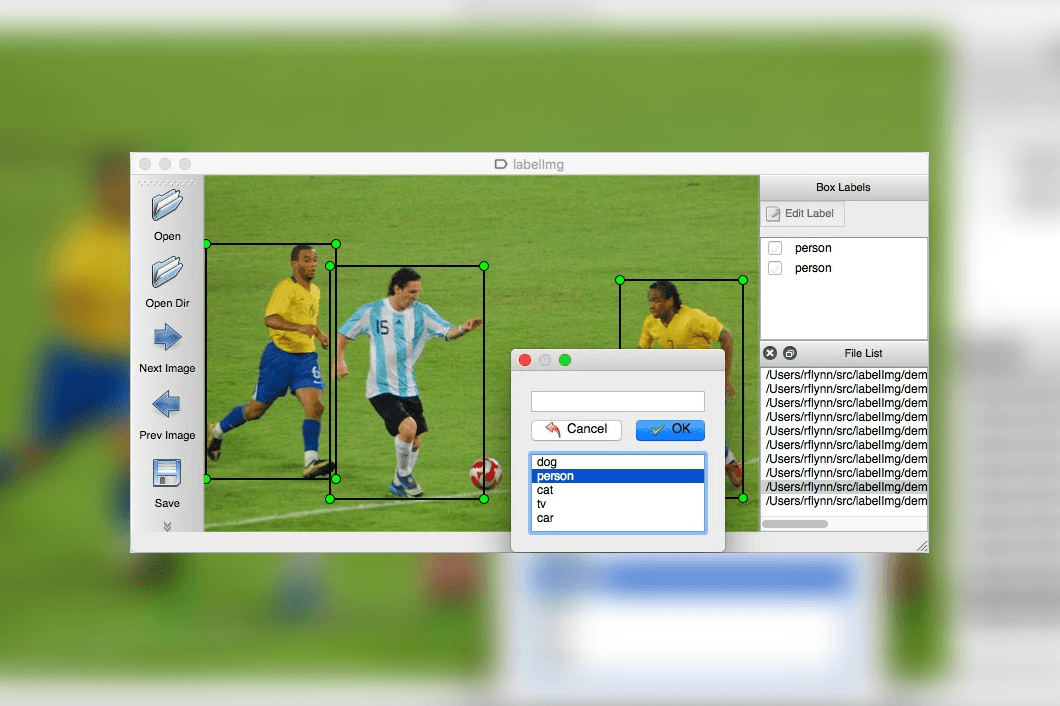Float the File List dock panel
Screen dimensions: 1060x706
tap(790, 353)
